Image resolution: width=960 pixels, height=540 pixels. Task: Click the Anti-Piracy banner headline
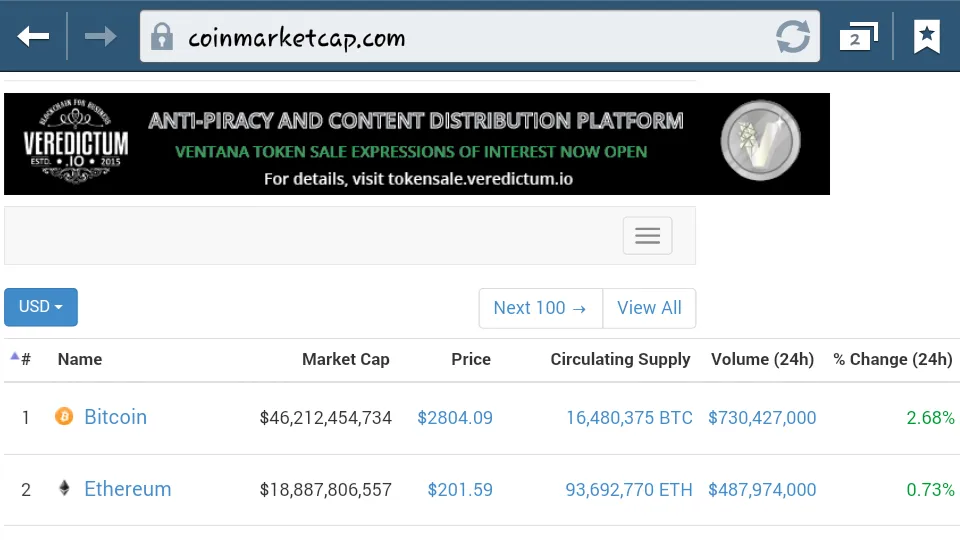point(416,121)
